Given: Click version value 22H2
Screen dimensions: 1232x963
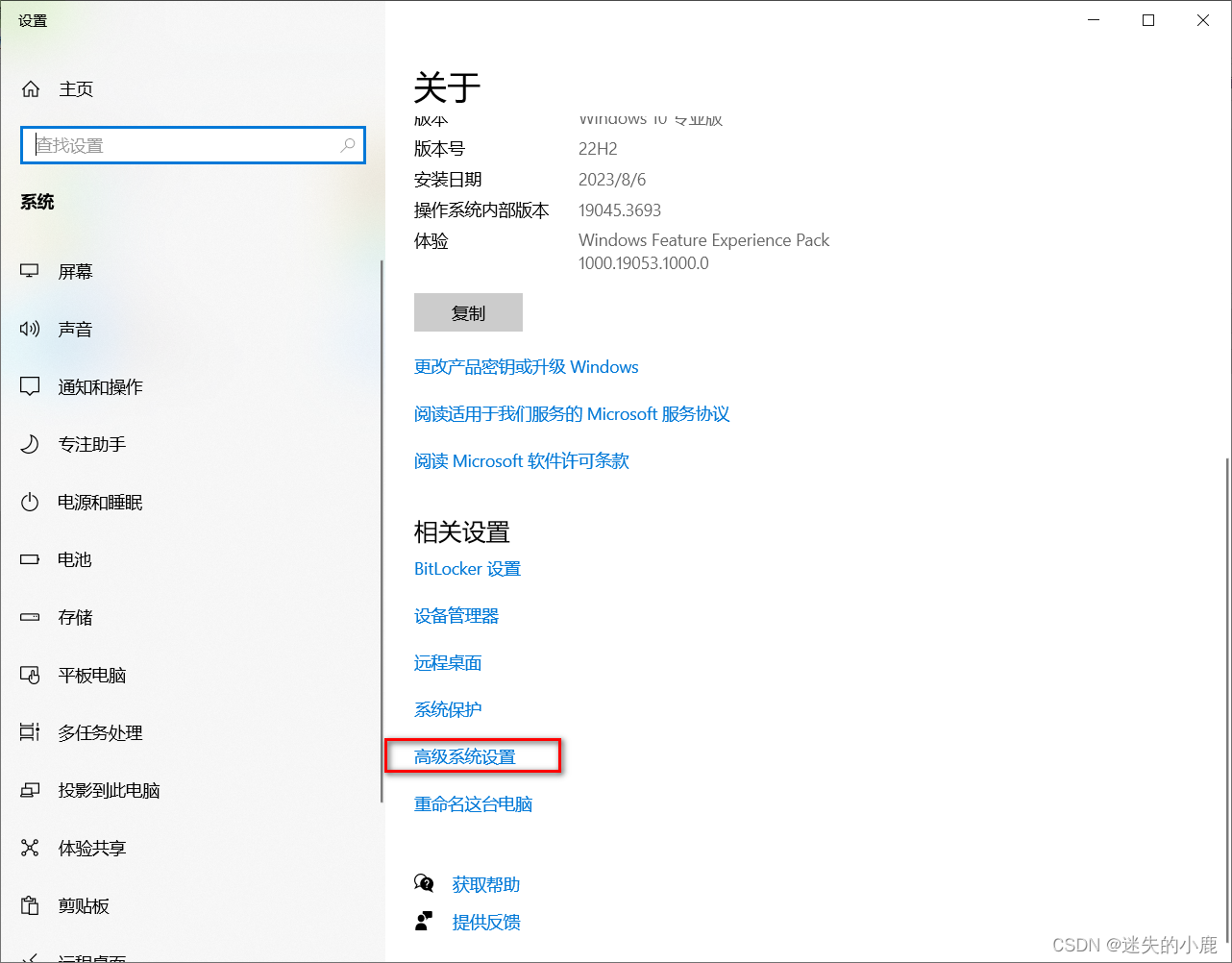Looking at the screenshot, I should pyautogui.click(x=598, y=149).
